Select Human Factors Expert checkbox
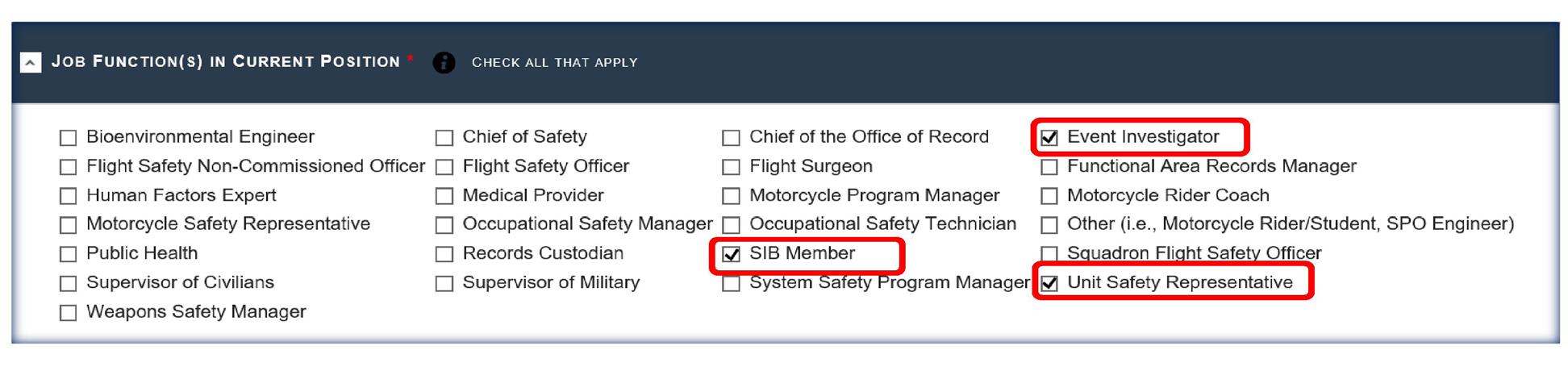This screenshot has width=1568, height=367. tap(68, 196)
